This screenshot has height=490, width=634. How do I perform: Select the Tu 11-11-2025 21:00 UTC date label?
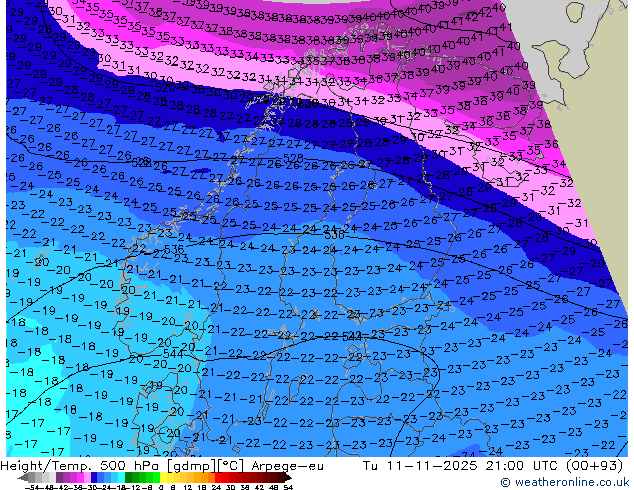462,466
